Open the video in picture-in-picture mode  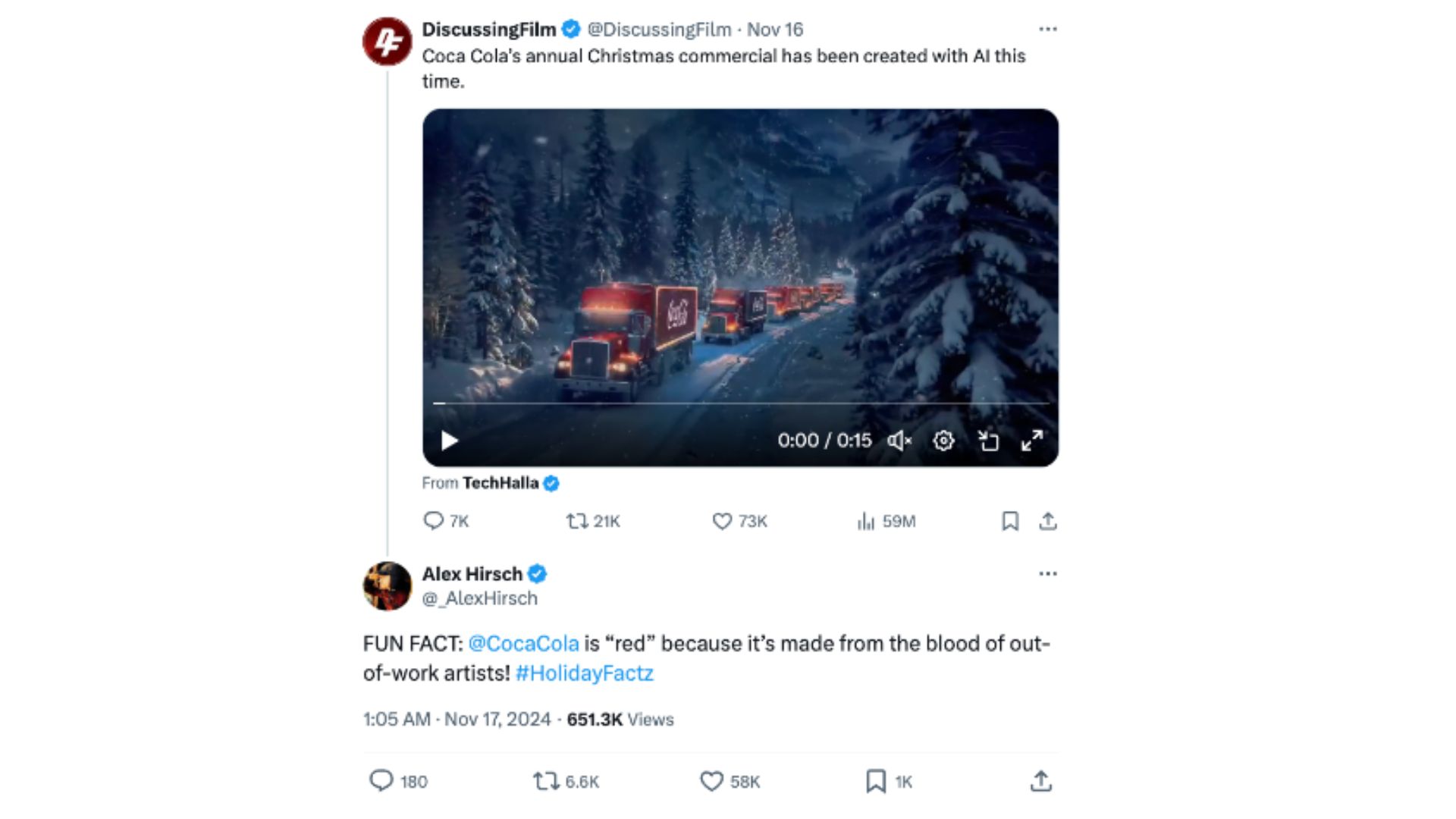point(987,441)
